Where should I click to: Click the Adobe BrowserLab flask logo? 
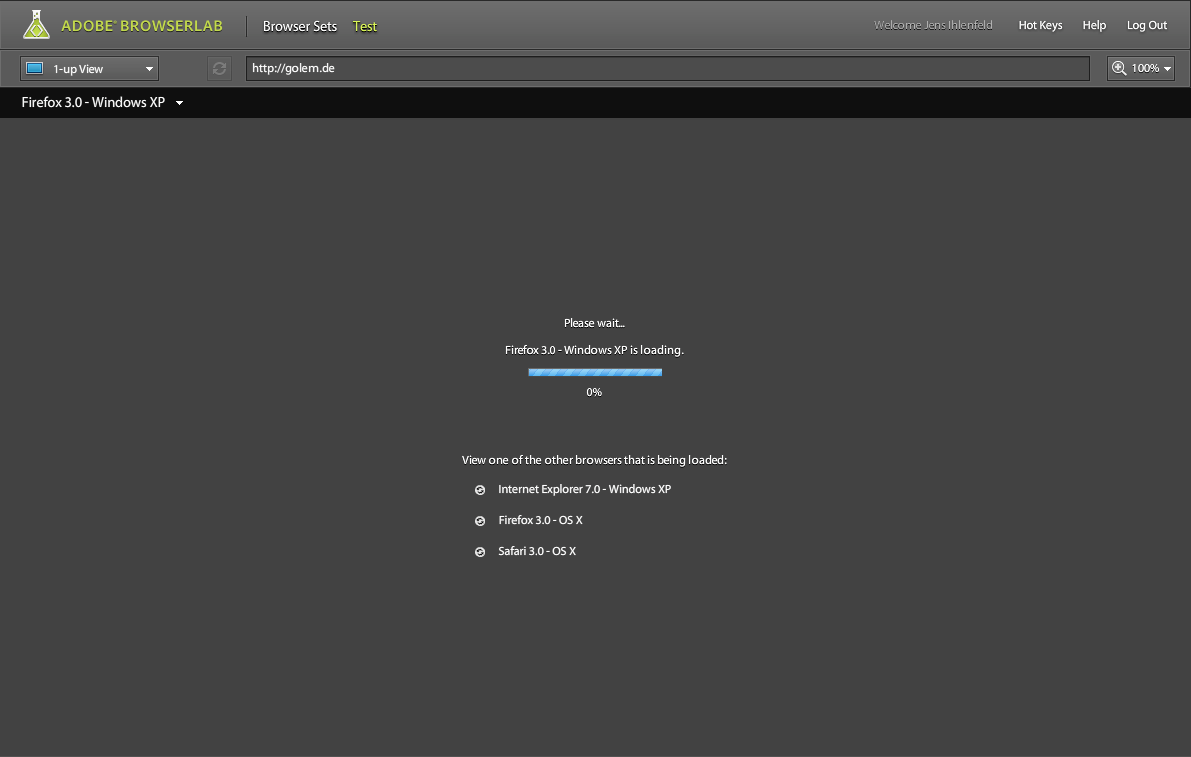click(36, 24)
